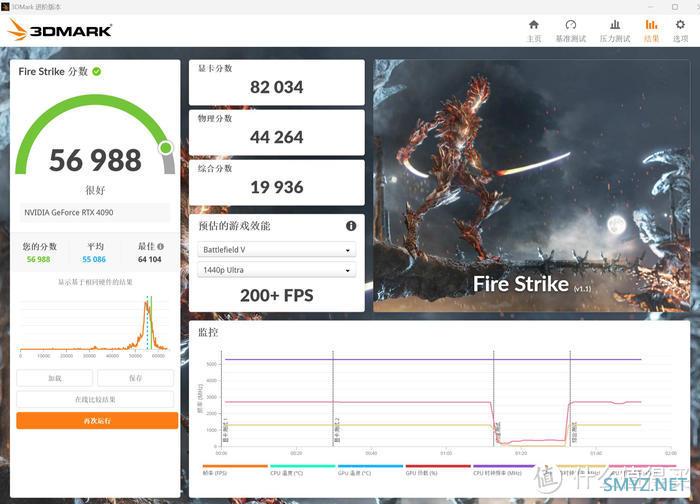700x504 pixels.
Task: Click info icon next to 最佳 score
Action: (161, 246)
